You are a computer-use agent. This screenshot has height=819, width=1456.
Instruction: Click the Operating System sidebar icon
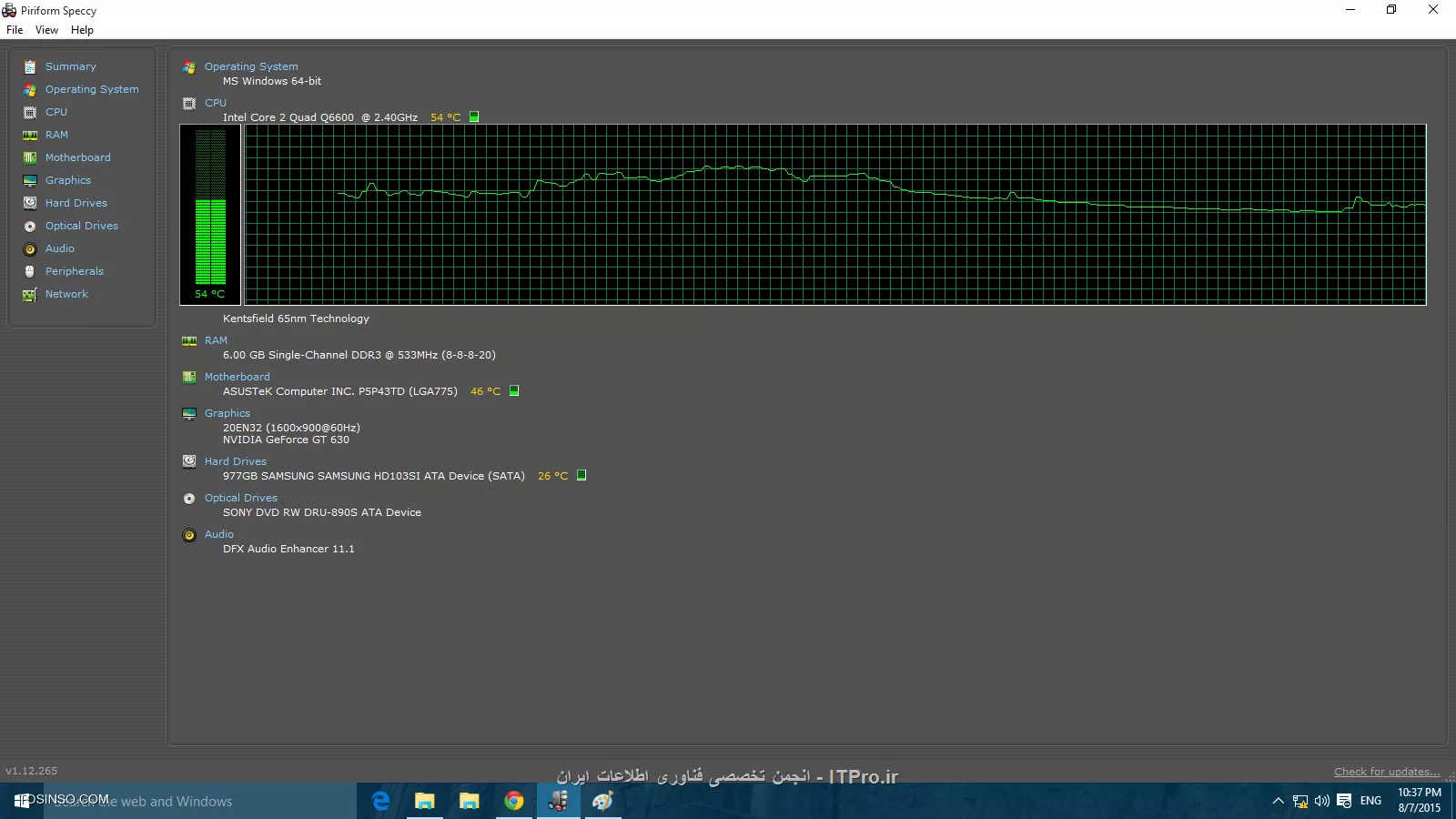(x=30, y=89)
